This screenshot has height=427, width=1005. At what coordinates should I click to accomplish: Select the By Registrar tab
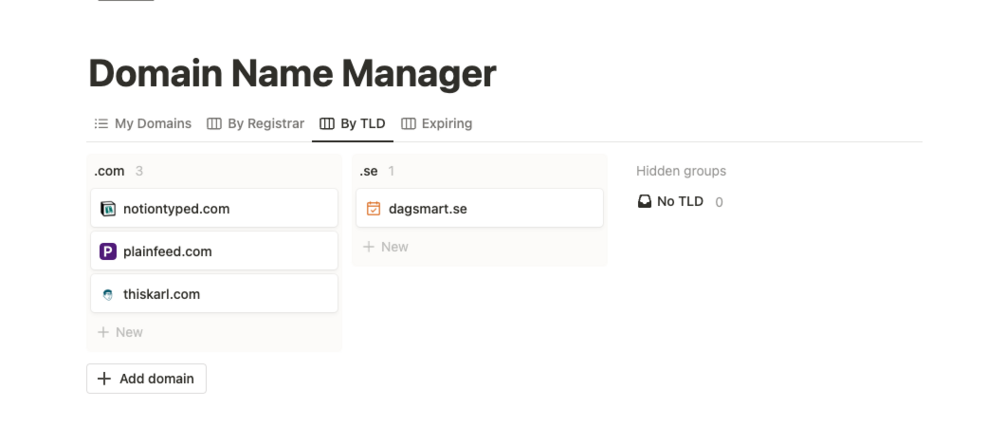(265, 124)
